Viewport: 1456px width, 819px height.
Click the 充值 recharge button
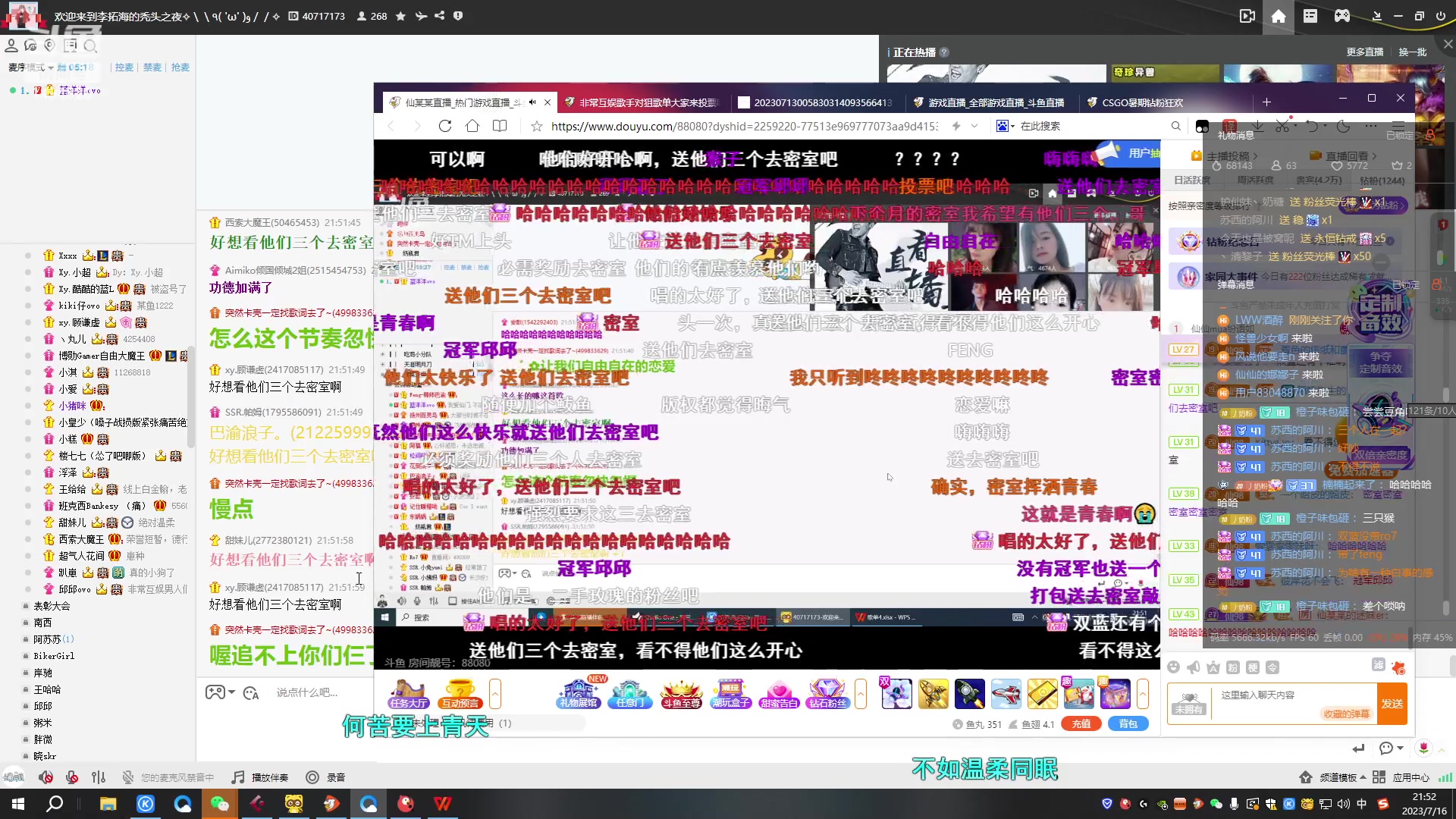(1081, 724)
